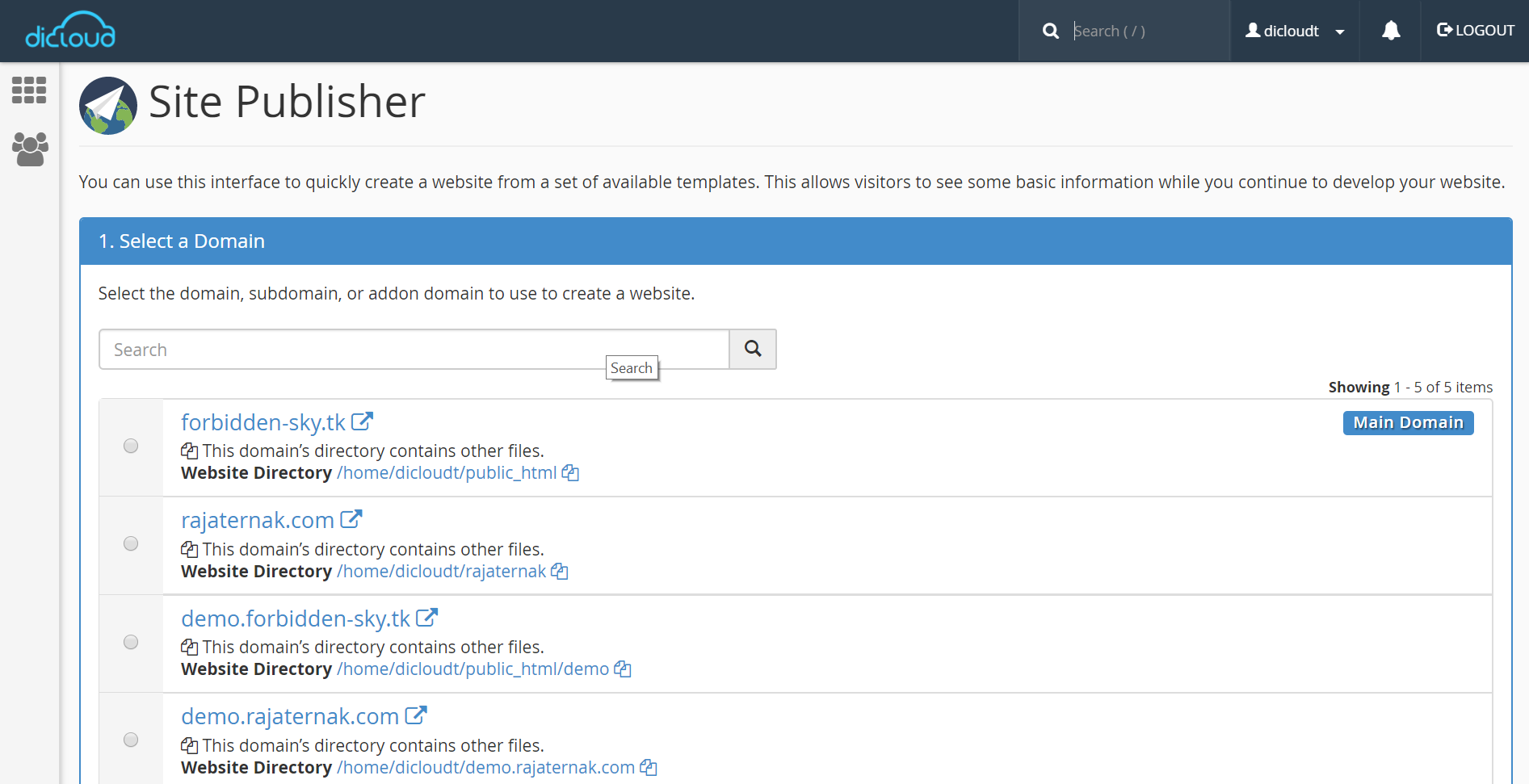This screenshot has height=784, width=1529.
Task: Open the demo.rajaternak.com domain link
Action: (x=289, y=716)
